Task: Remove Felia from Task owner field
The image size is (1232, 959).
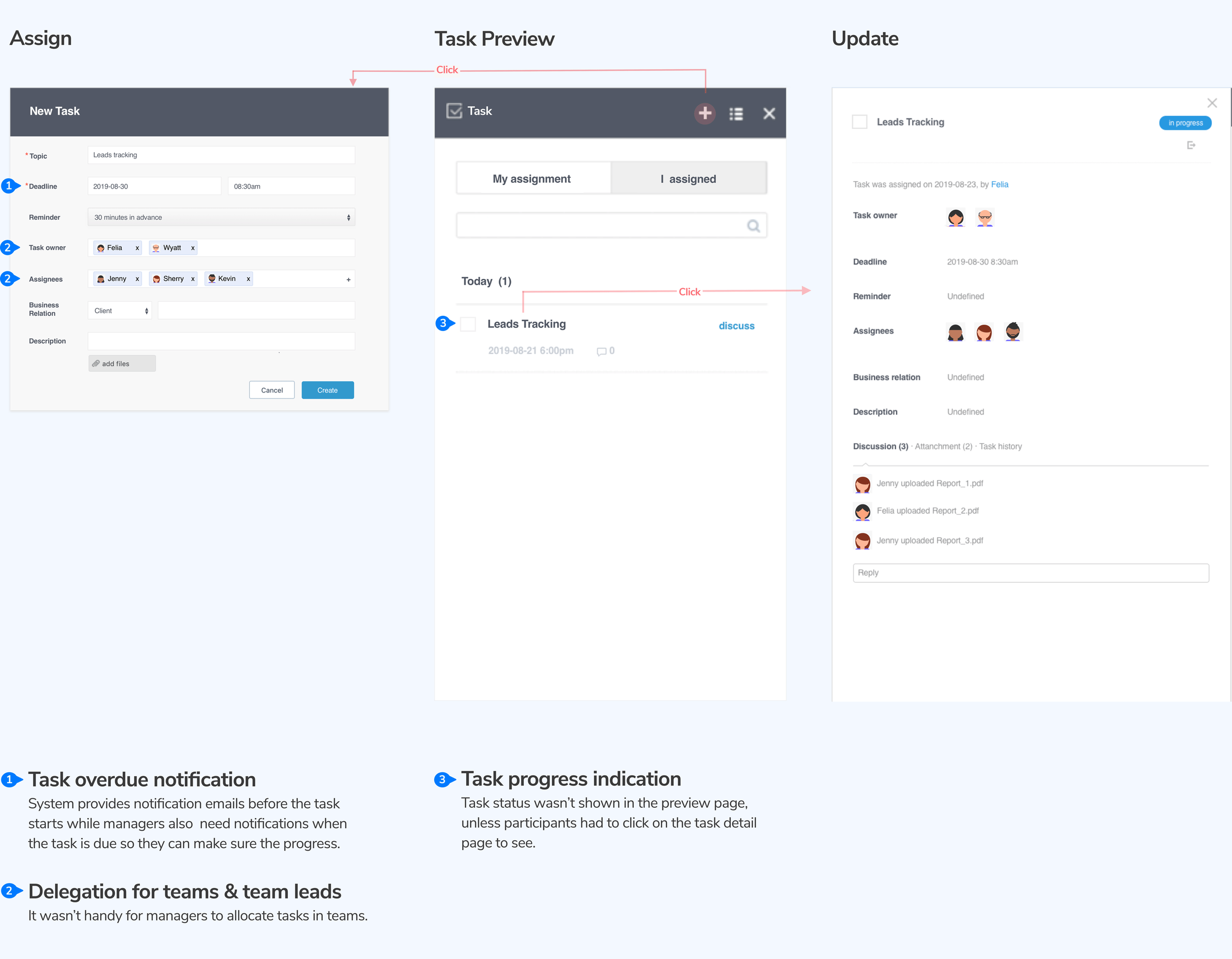Action: coord(137,248)
